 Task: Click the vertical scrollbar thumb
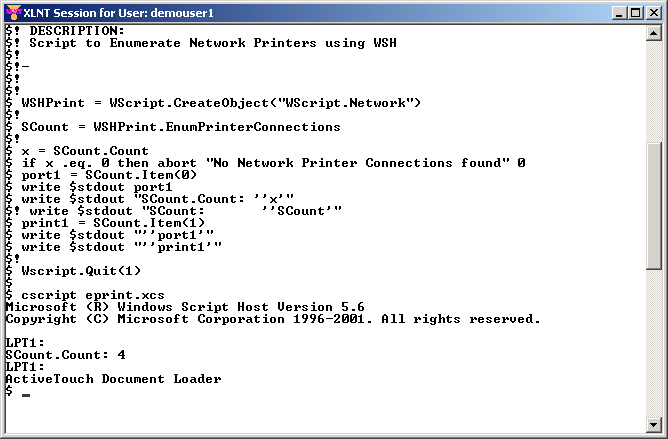tap(654, 206)
